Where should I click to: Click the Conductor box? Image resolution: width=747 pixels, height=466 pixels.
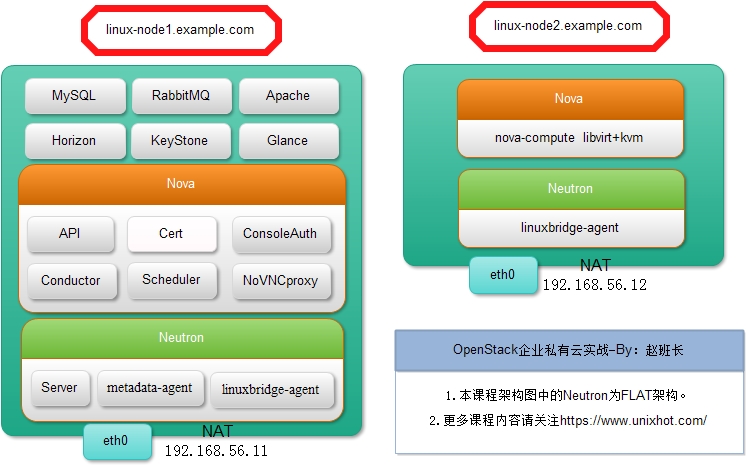click(x=72, y=281)
